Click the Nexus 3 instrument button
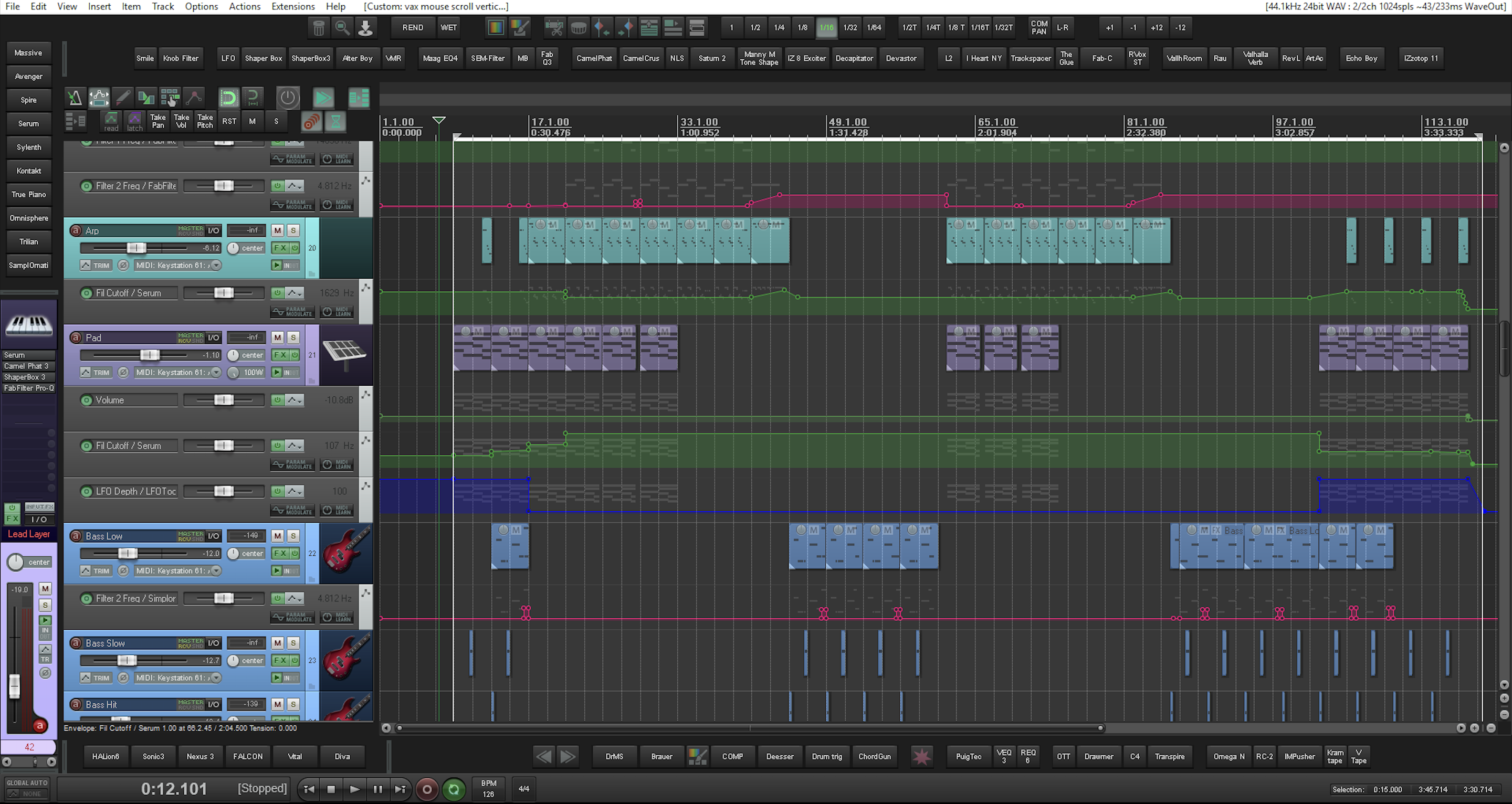The height and width of the screenshot is (804, 1512). click(x=200, y=756)
